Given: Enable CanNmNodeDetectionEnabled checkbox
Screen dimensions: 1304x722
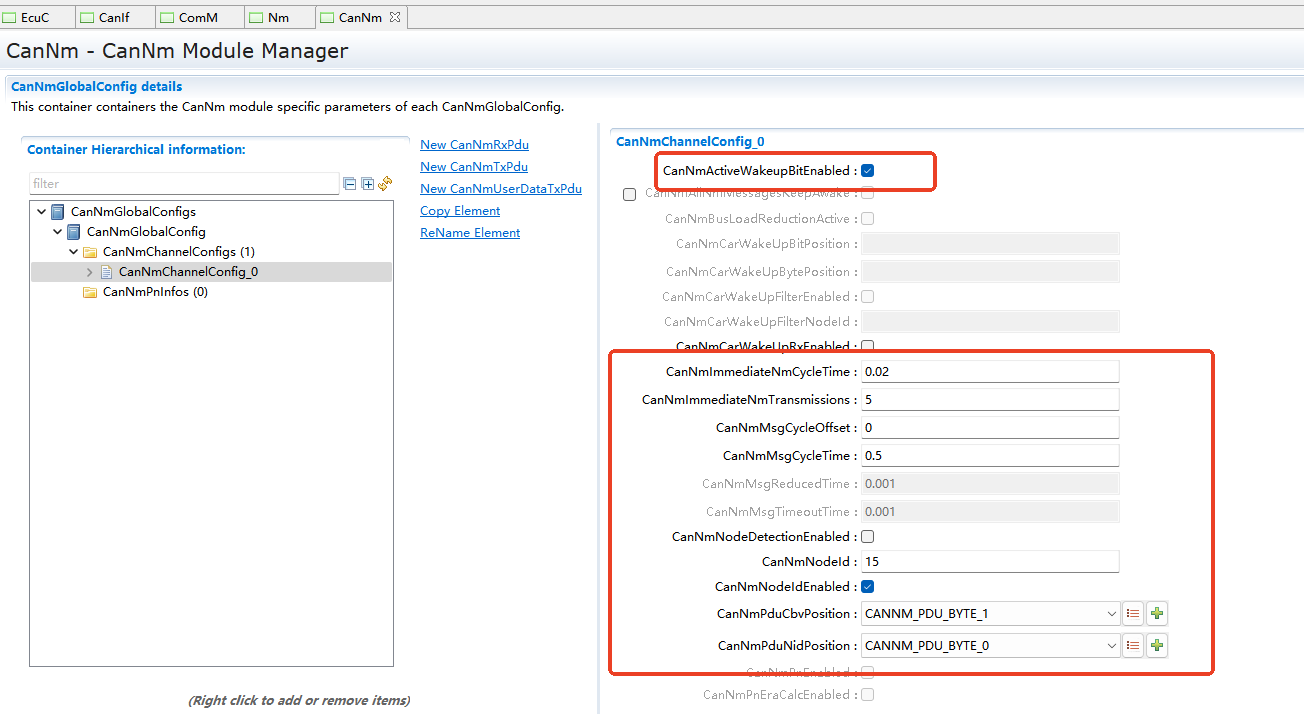Looking at the screenshot, I should (867, 537).
